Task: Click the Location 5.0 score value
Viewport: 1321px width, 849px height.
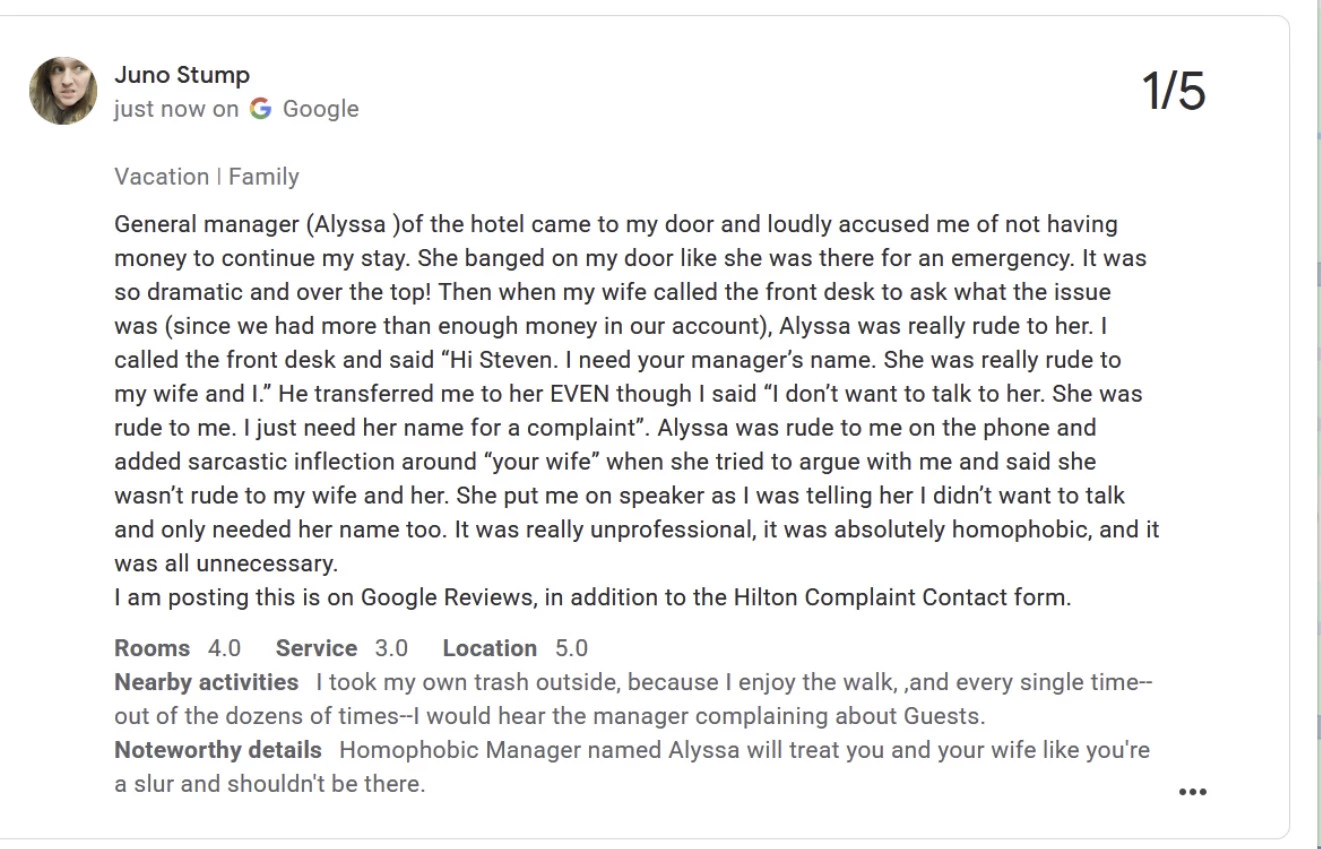Action: [x=571, y=648]
